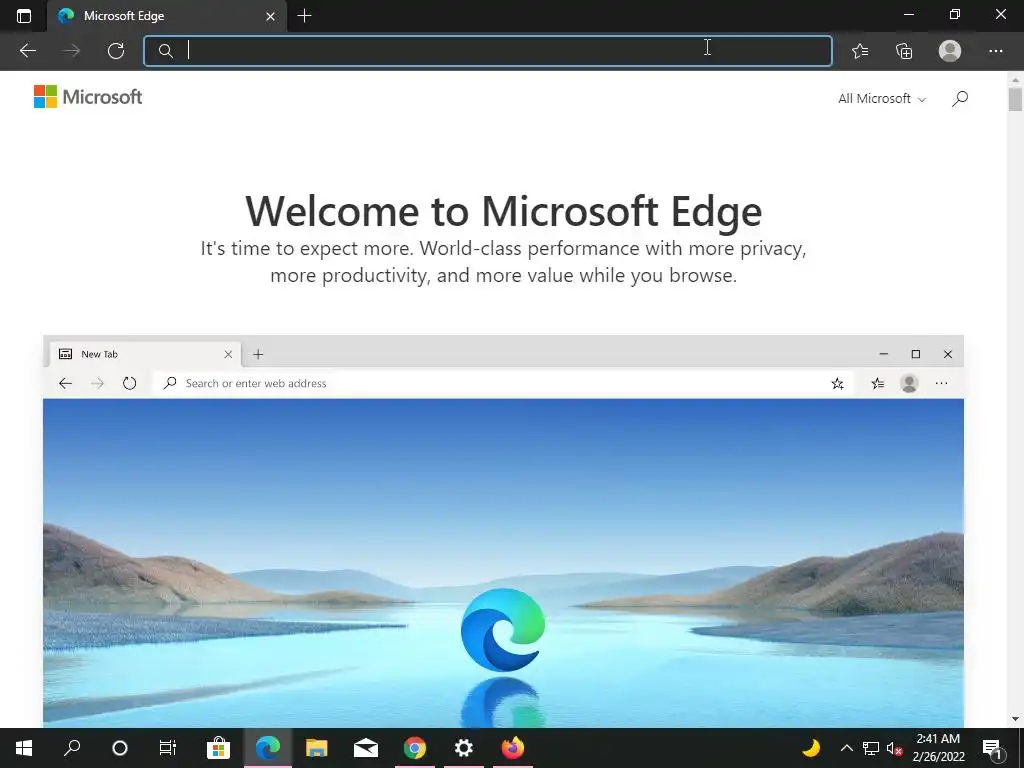Screen dimensions: 1024x768
Task: Open the page search magnifier icon
Action: tap(959, 99)
